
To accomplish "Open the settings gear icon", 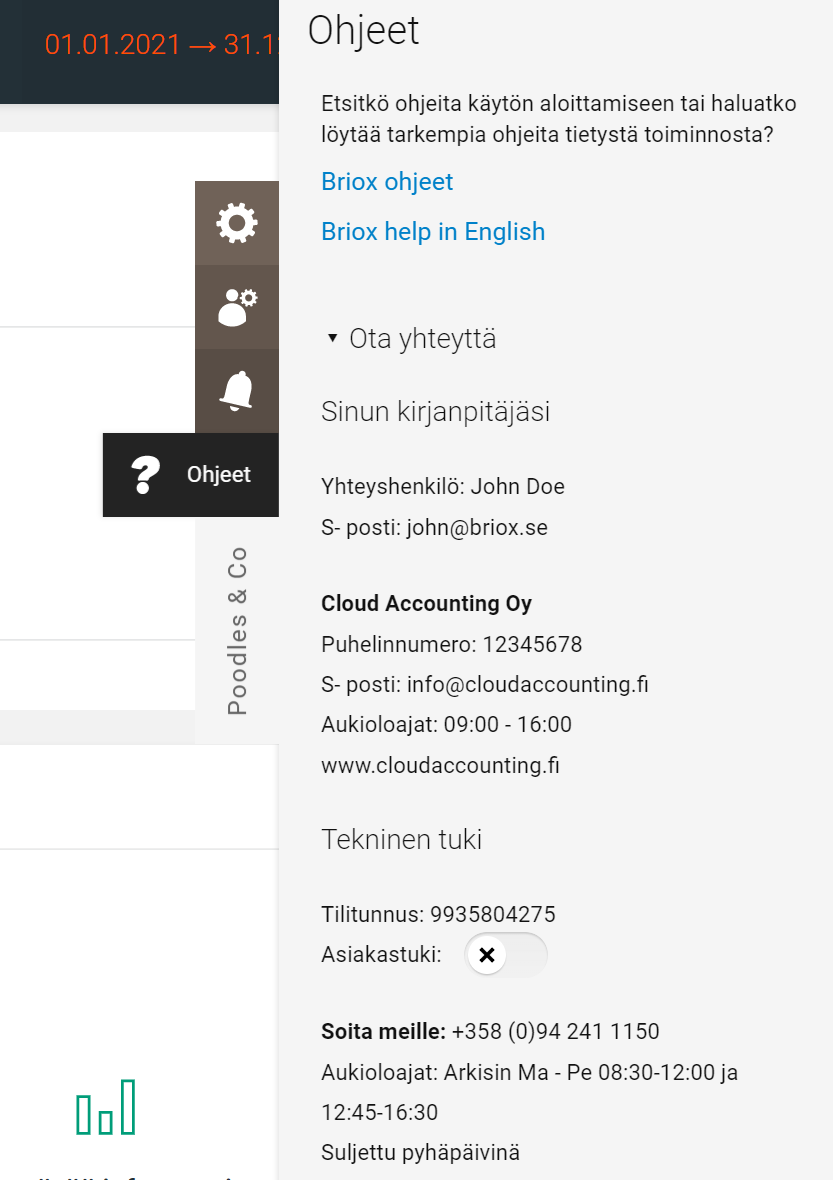I will pyautogui.click(x=237, y=223).
